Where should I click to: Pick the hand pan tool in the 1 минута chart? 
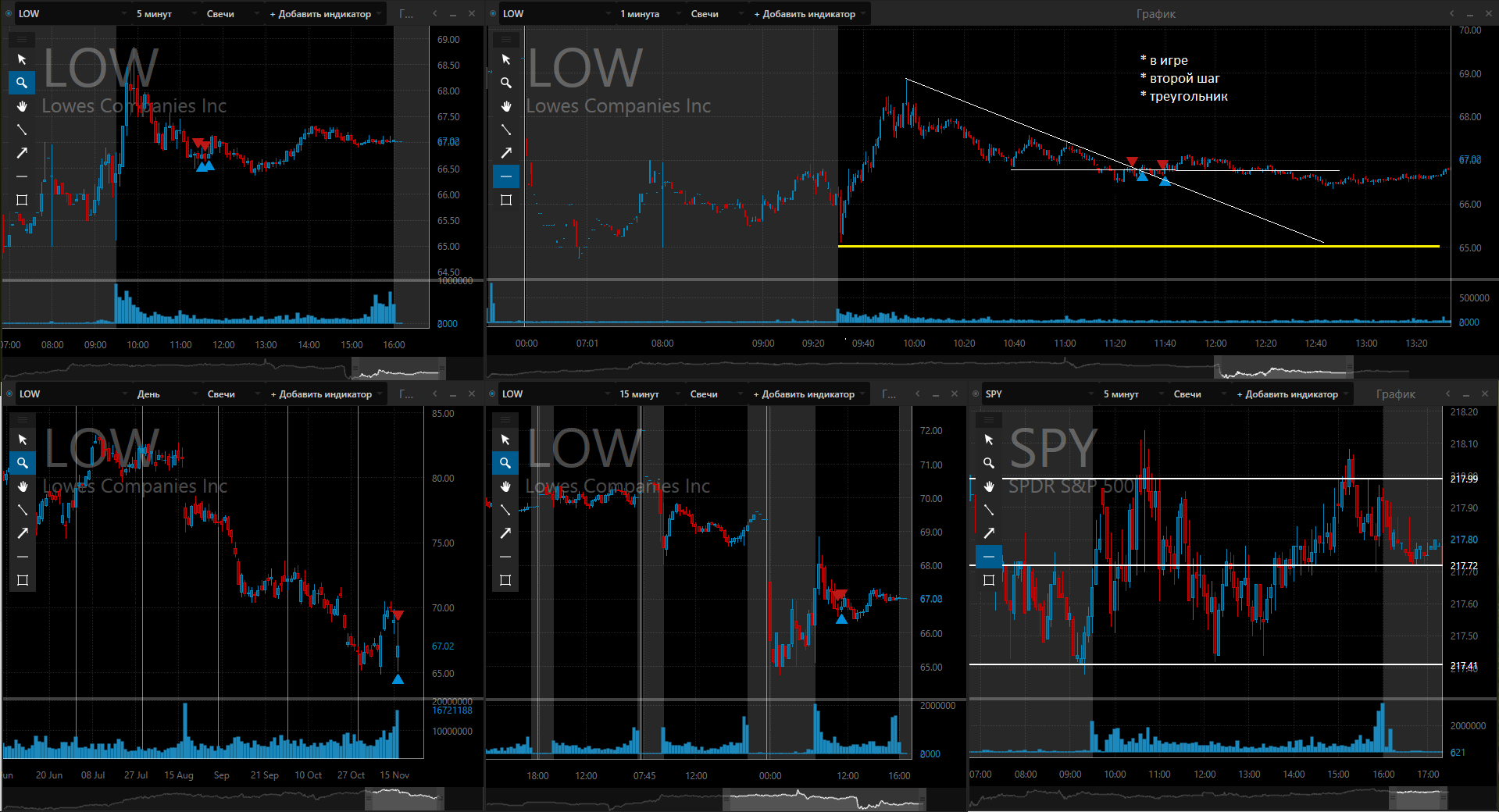coord(506,106)
